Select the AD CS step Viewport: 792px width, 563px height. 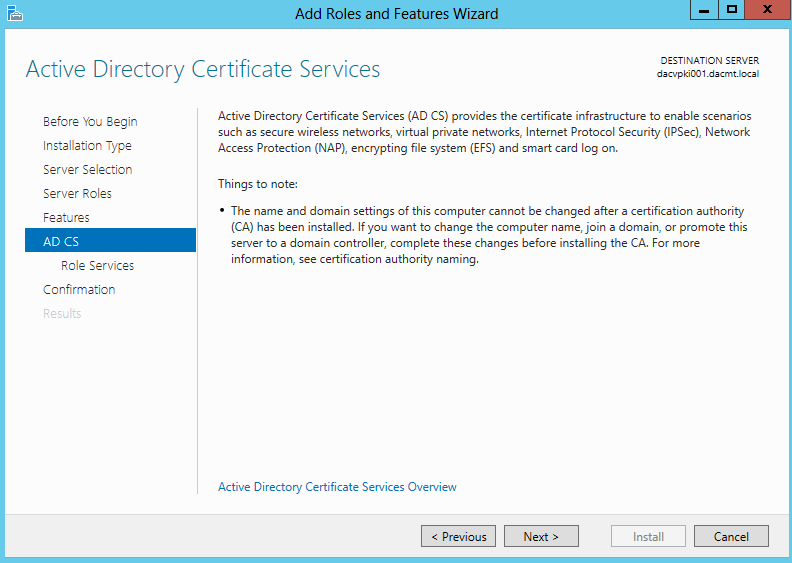click(110, 240)
